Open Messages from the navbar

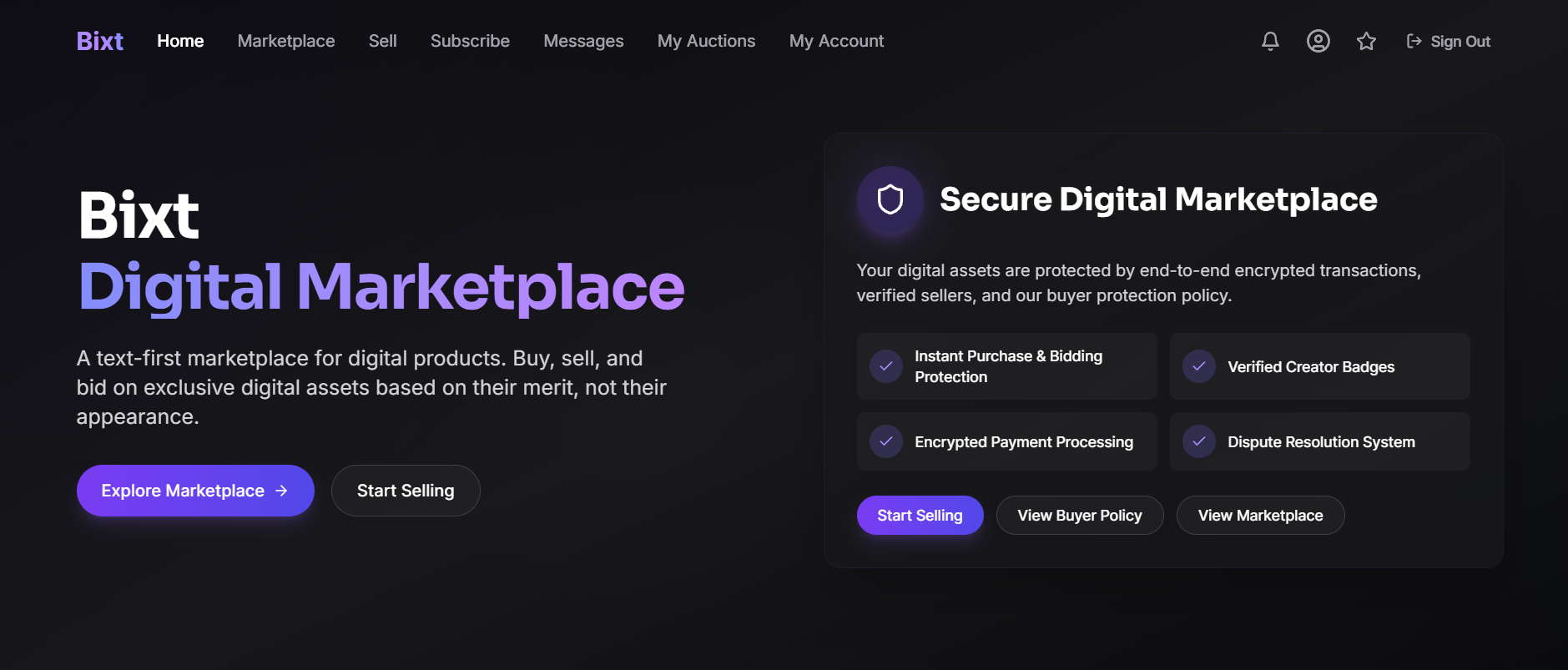tap(583, 41)
